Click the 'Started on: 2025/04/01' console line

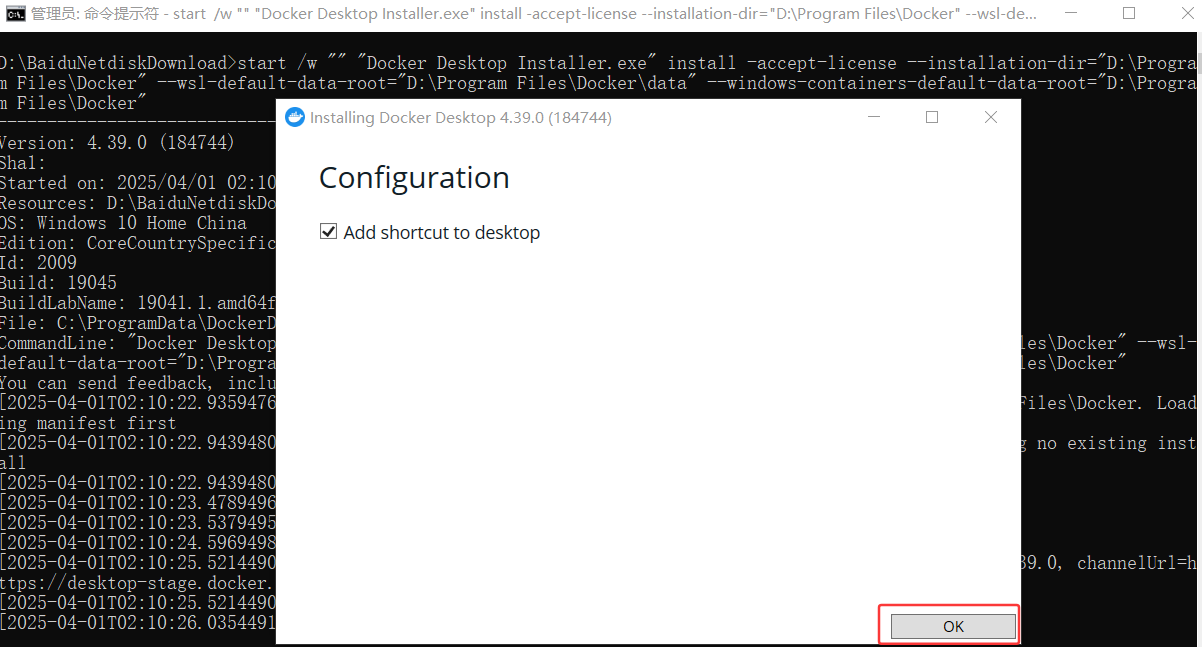pyautogui.click(x=137, y=183)
